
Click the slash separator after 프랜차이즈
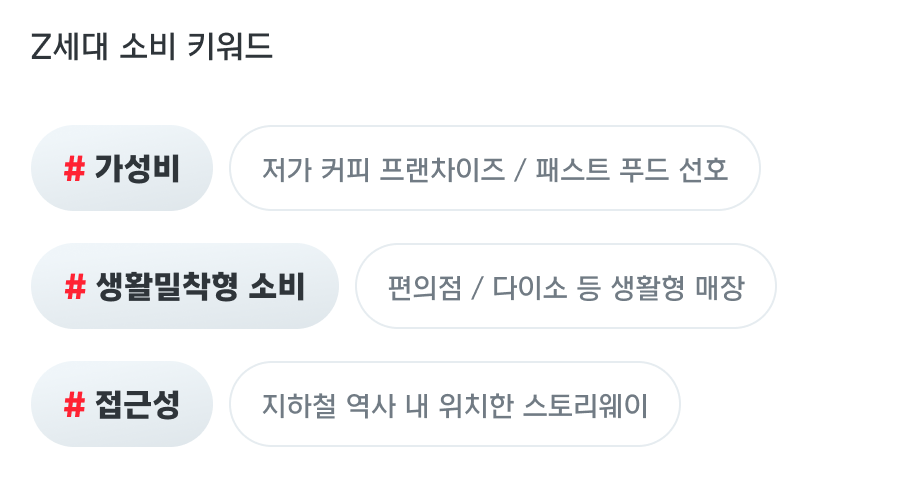point(520,169)
